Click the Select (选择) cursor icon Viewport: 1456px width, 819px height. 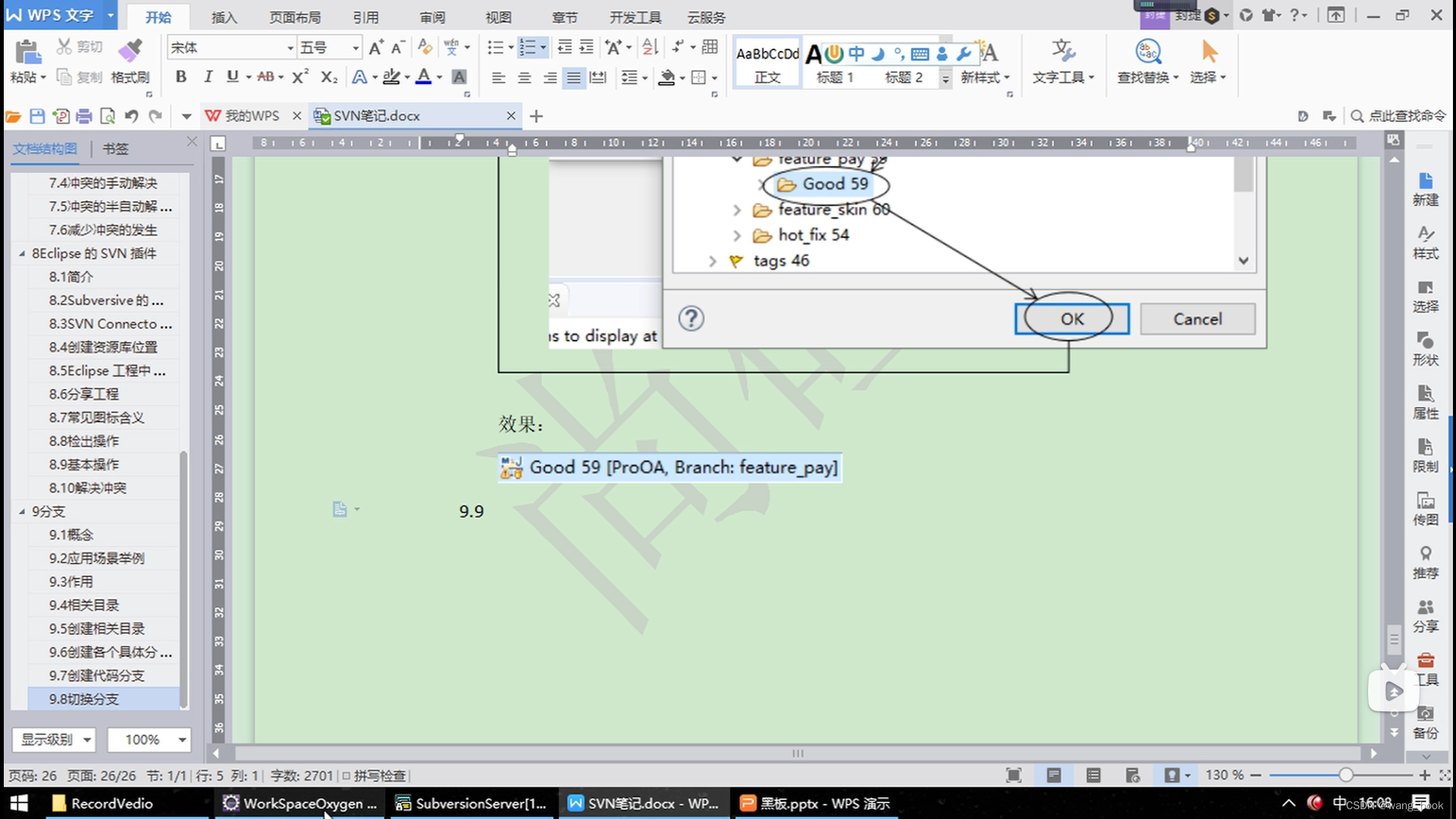coord(1210,52)
